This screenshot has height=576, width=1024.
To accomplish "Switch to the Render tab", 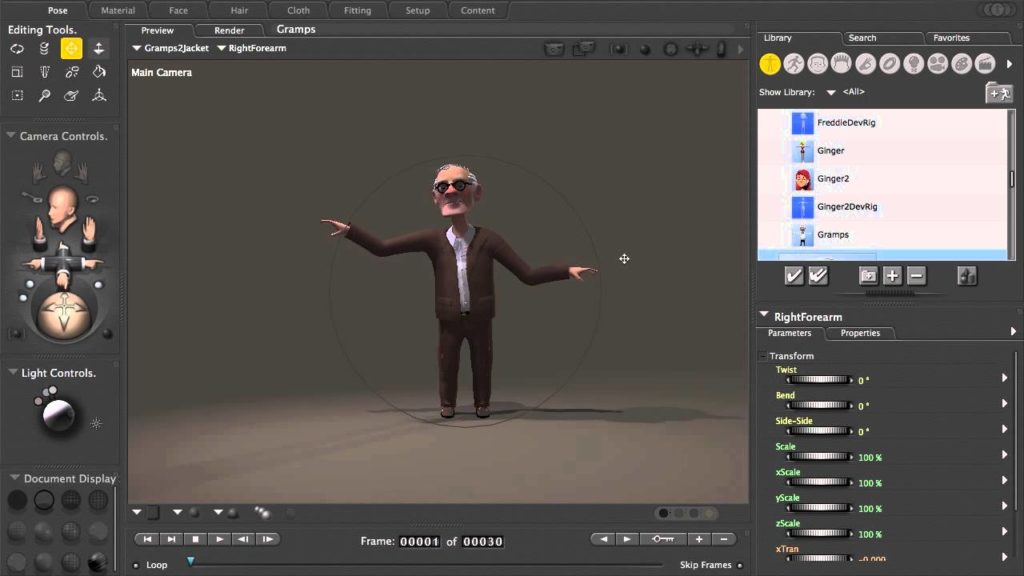I will click(227, 30).
